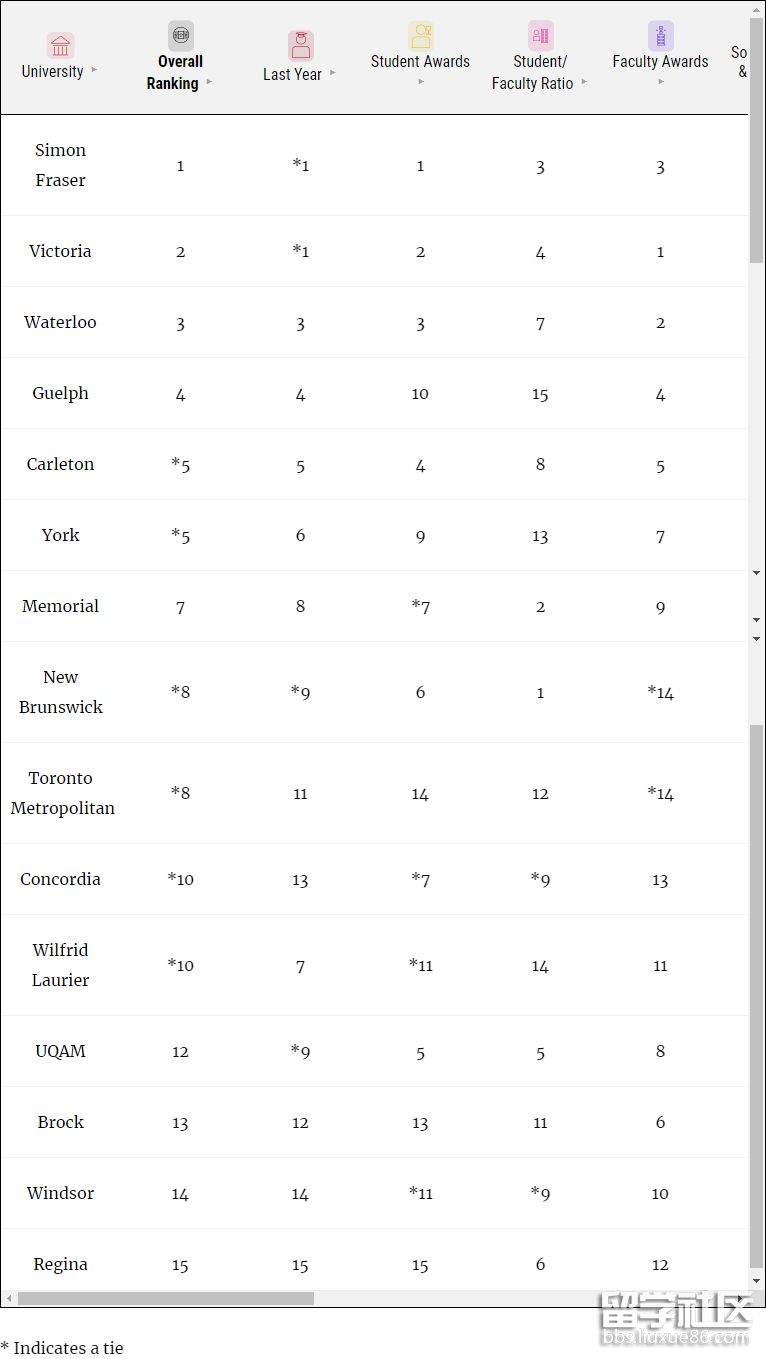Click the lower vertical scrollbar thumb
The height and width of the screenshot is (1359, 766).
pyautogui.click(x=756, y=997)
